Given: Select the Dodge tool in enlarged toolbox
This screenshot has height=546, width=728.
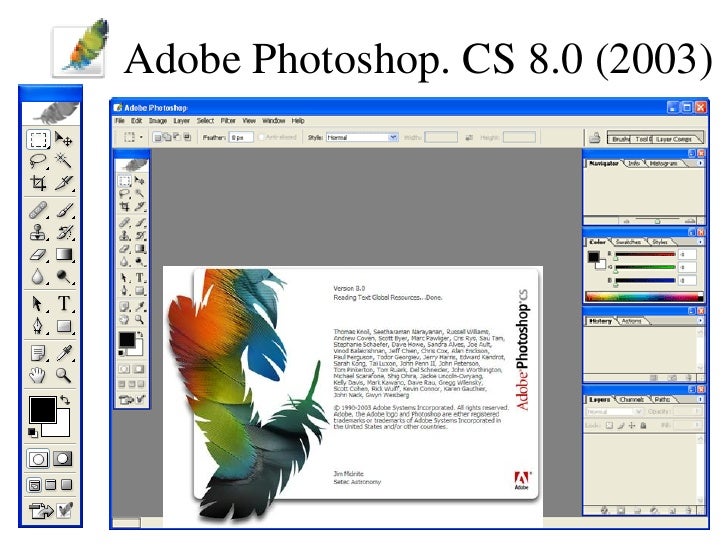Looking at the screenshot, I should pos(64,276).
